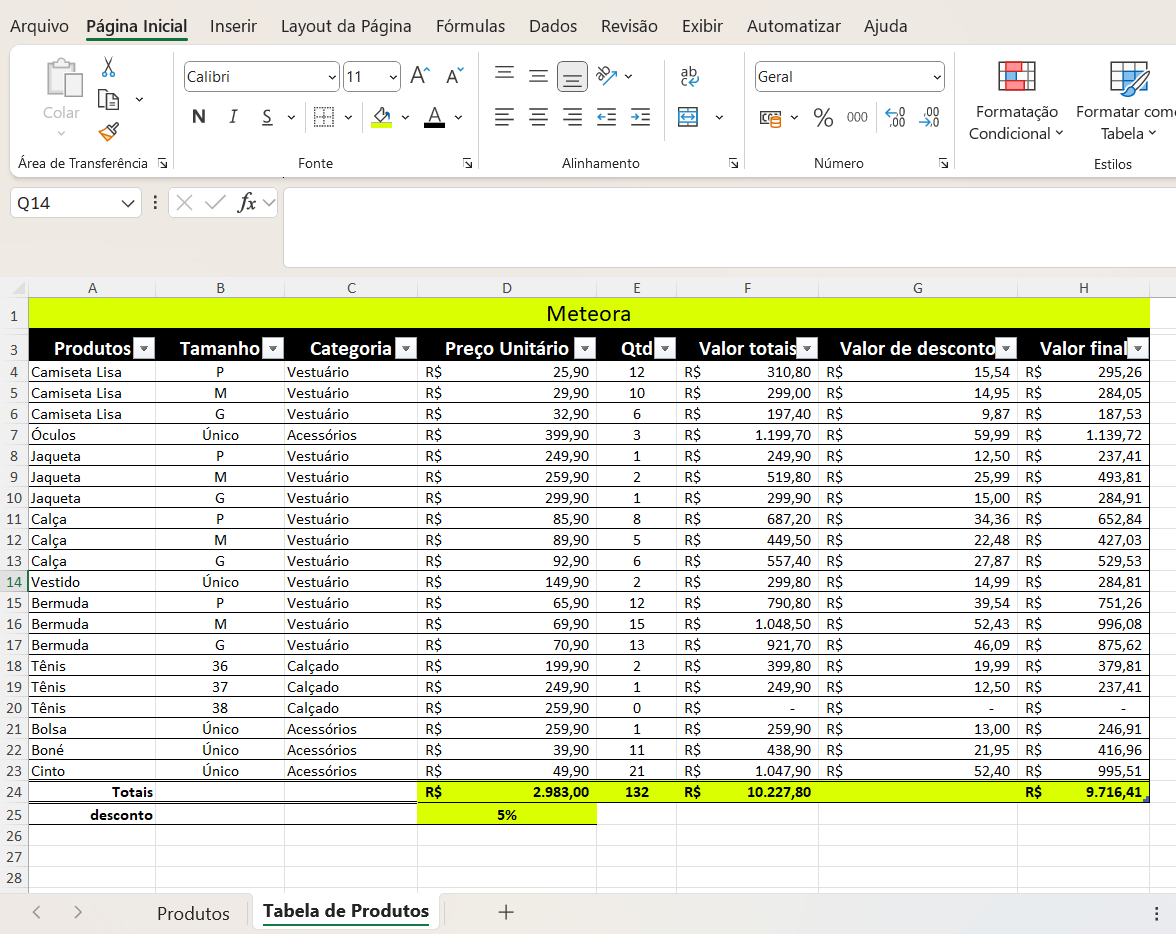Click Insert Function fx icon

click(x=246, y=202)
